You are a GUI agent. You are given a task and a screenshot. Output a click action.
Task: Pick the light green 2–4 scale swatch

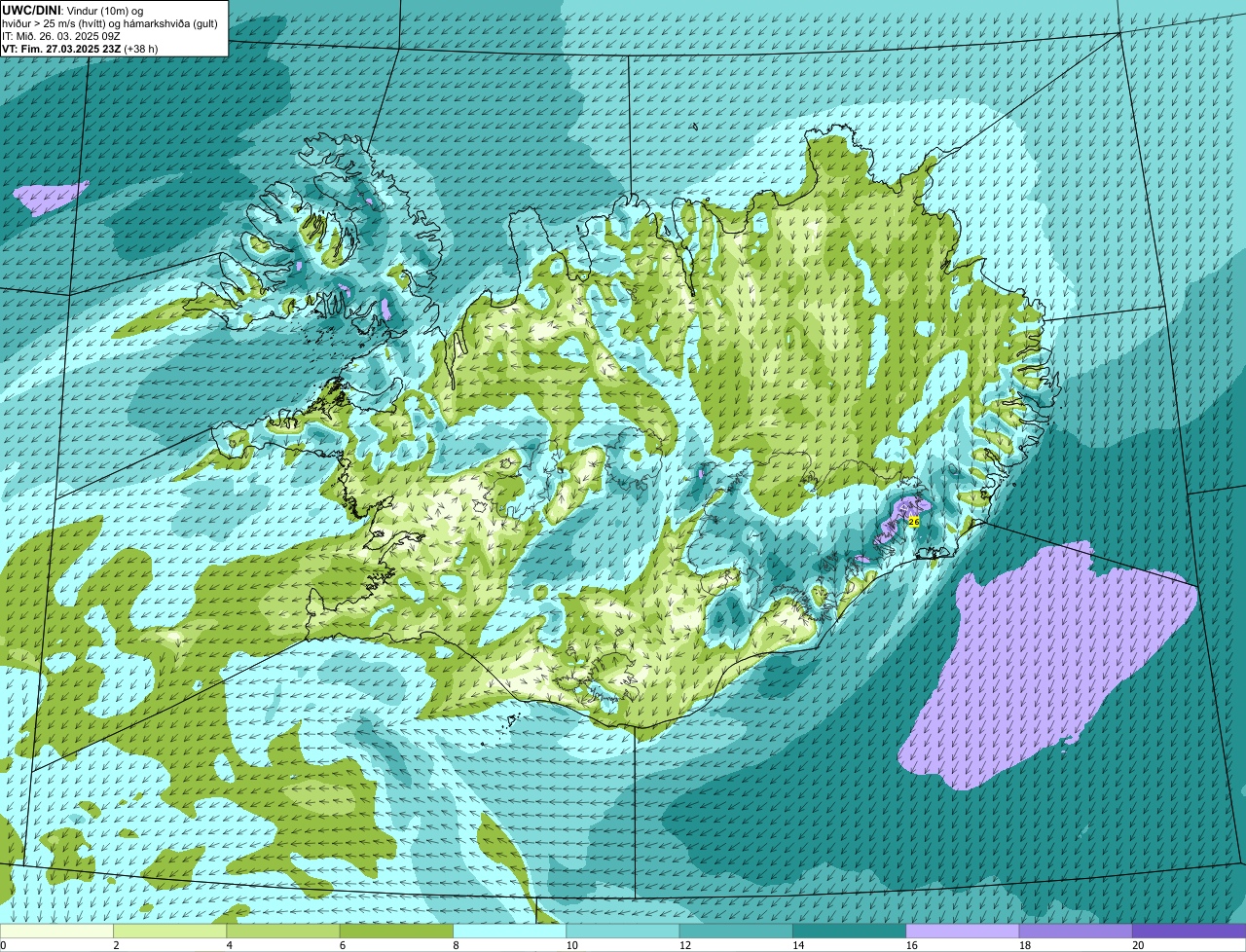(x=169, y=931)
